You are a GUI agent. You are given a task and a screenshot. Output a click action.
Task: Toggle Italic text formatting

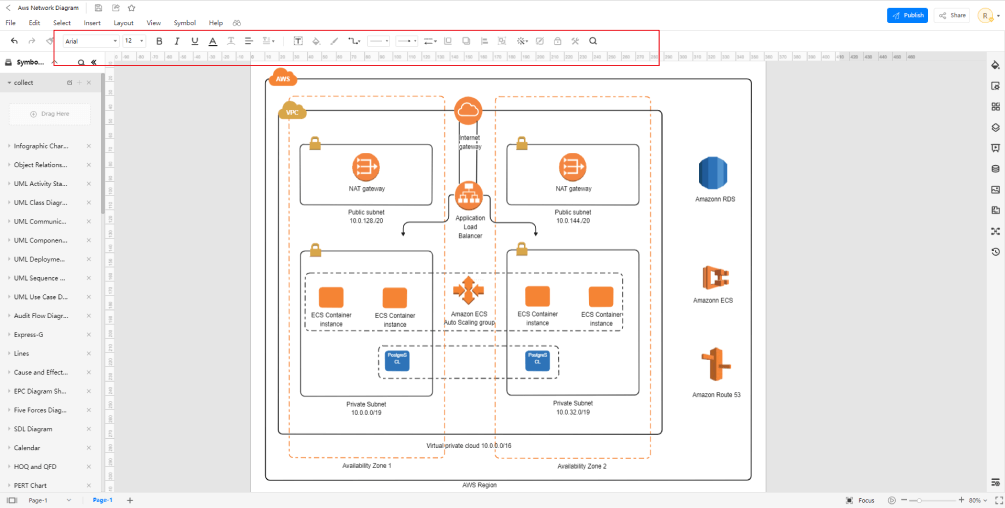click(x=177, y=41)
